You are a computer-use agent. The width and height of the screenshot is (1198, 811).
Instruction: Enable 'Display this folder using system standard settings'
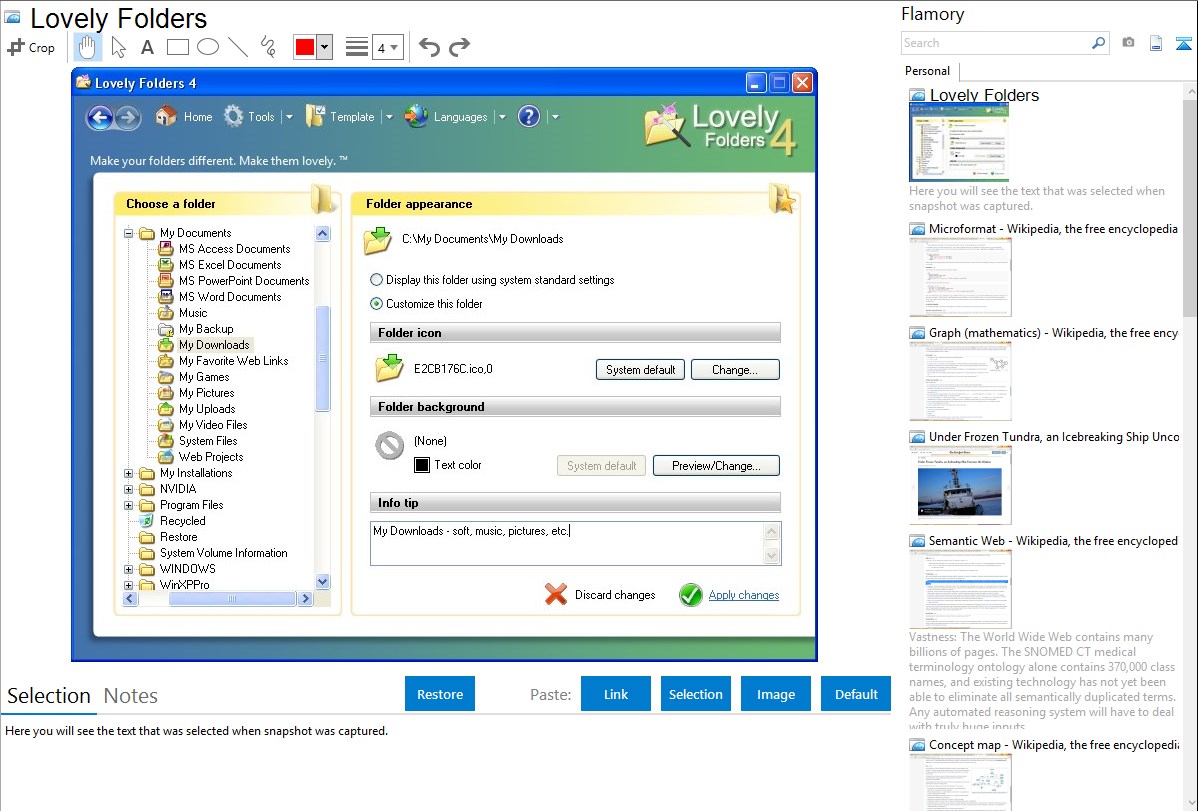tap(377, 280)
